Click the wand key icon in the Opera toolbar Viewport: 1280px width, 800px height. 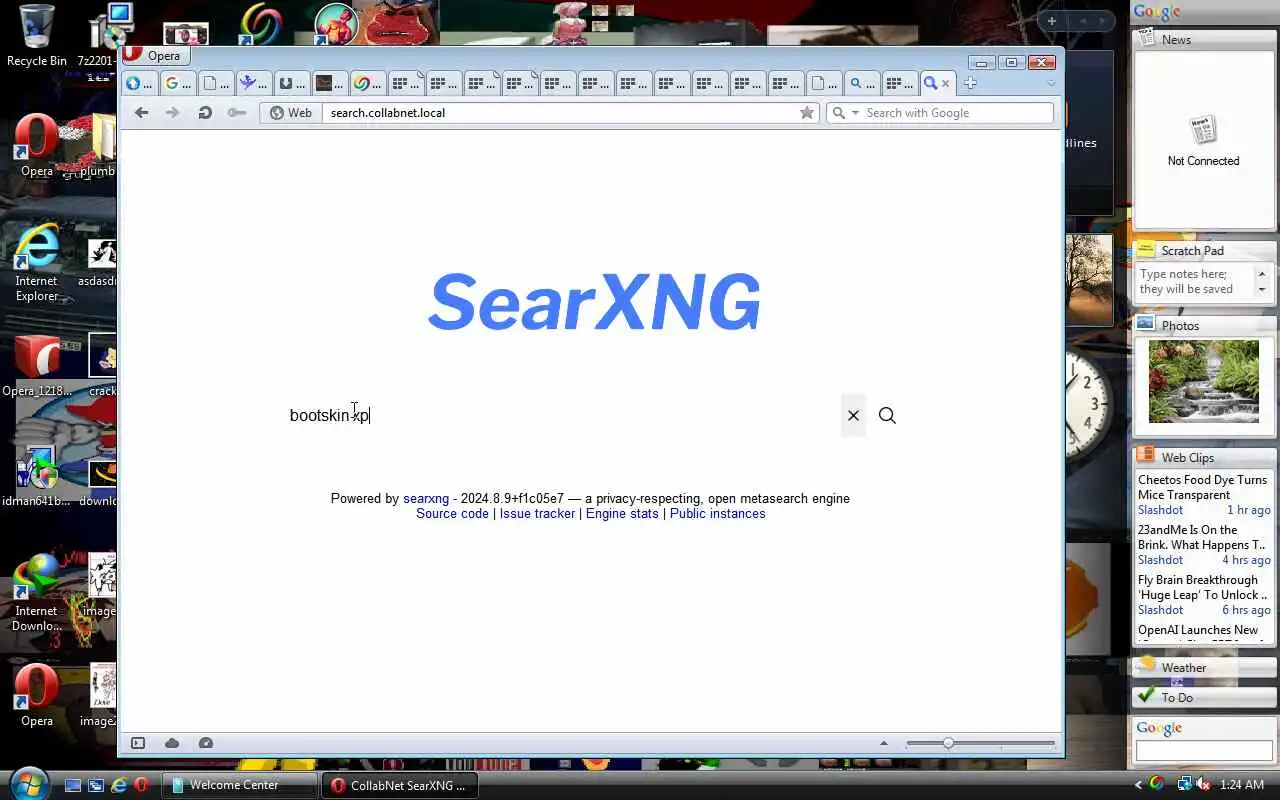coord(236,113)
